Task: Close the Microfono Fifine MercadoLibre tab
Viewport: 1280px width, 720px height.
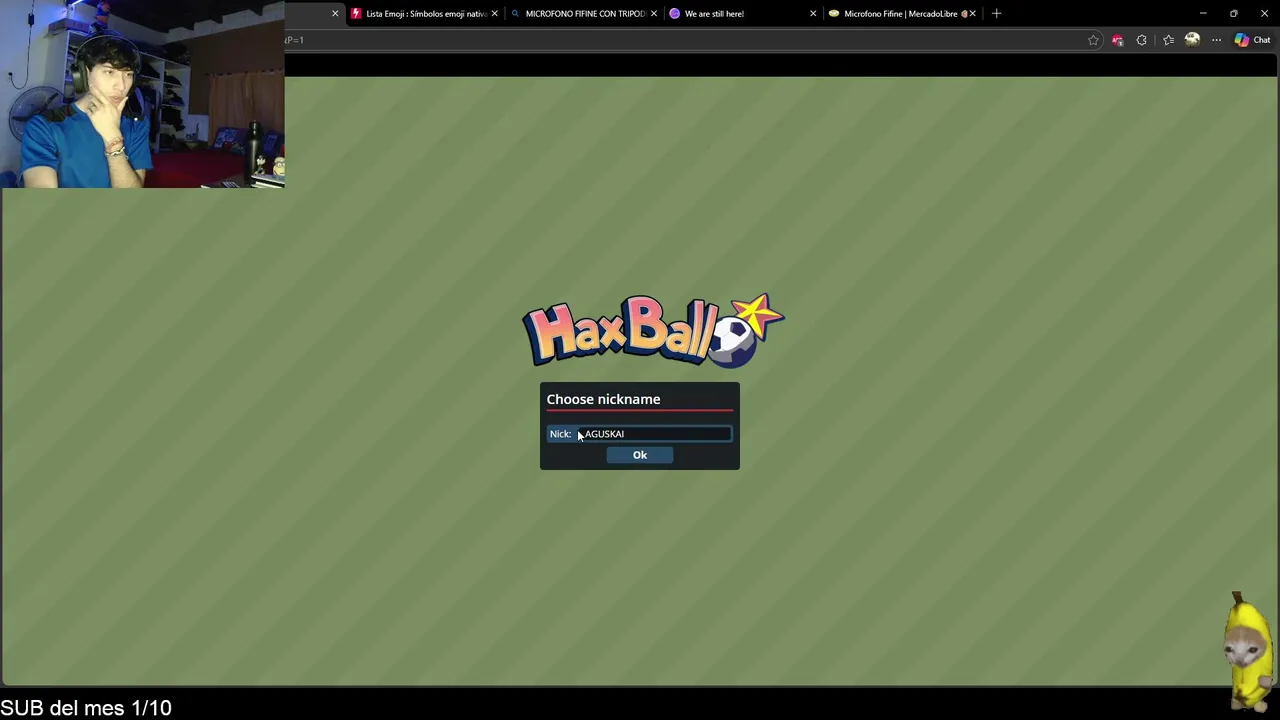Action: pos(972,14)
